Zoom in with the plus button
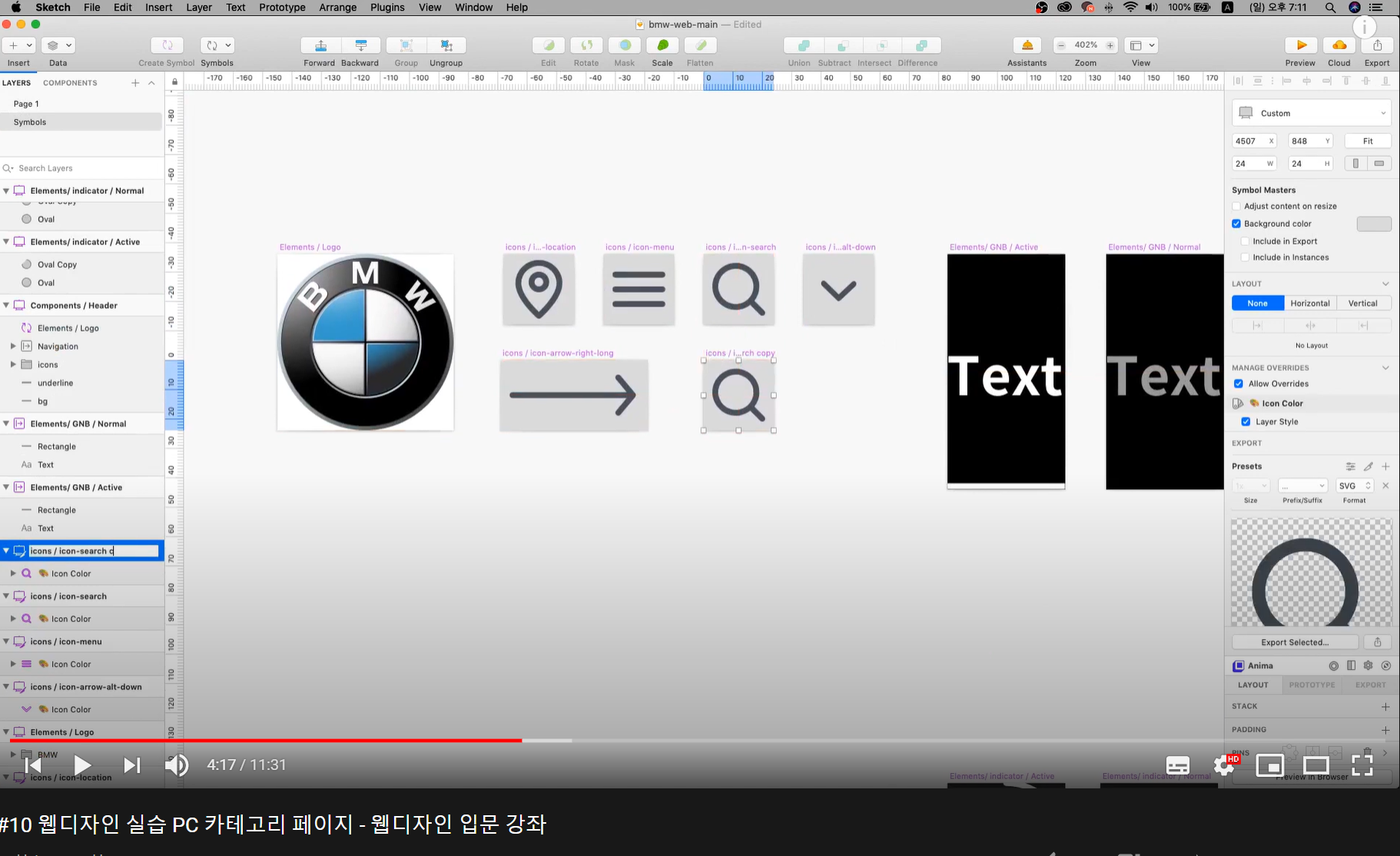Image resolution: width=1400 pixels, height=856 pixels. 1110,45
